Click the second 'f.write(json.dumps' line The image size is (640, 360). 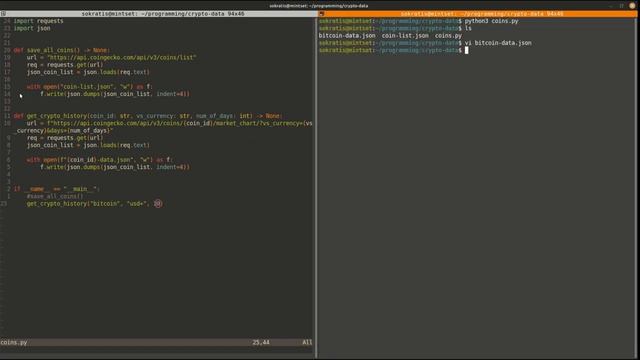coord(115,167)
